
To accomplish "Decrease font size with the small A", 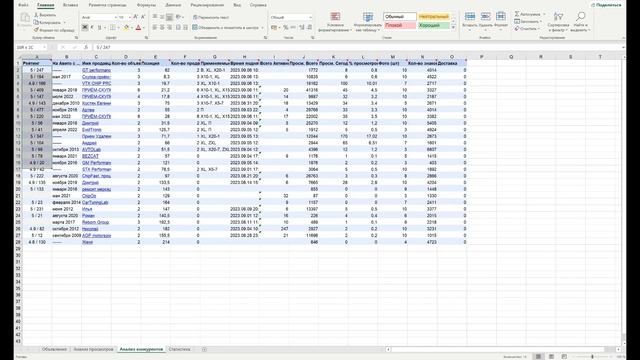I will [143, 17].
